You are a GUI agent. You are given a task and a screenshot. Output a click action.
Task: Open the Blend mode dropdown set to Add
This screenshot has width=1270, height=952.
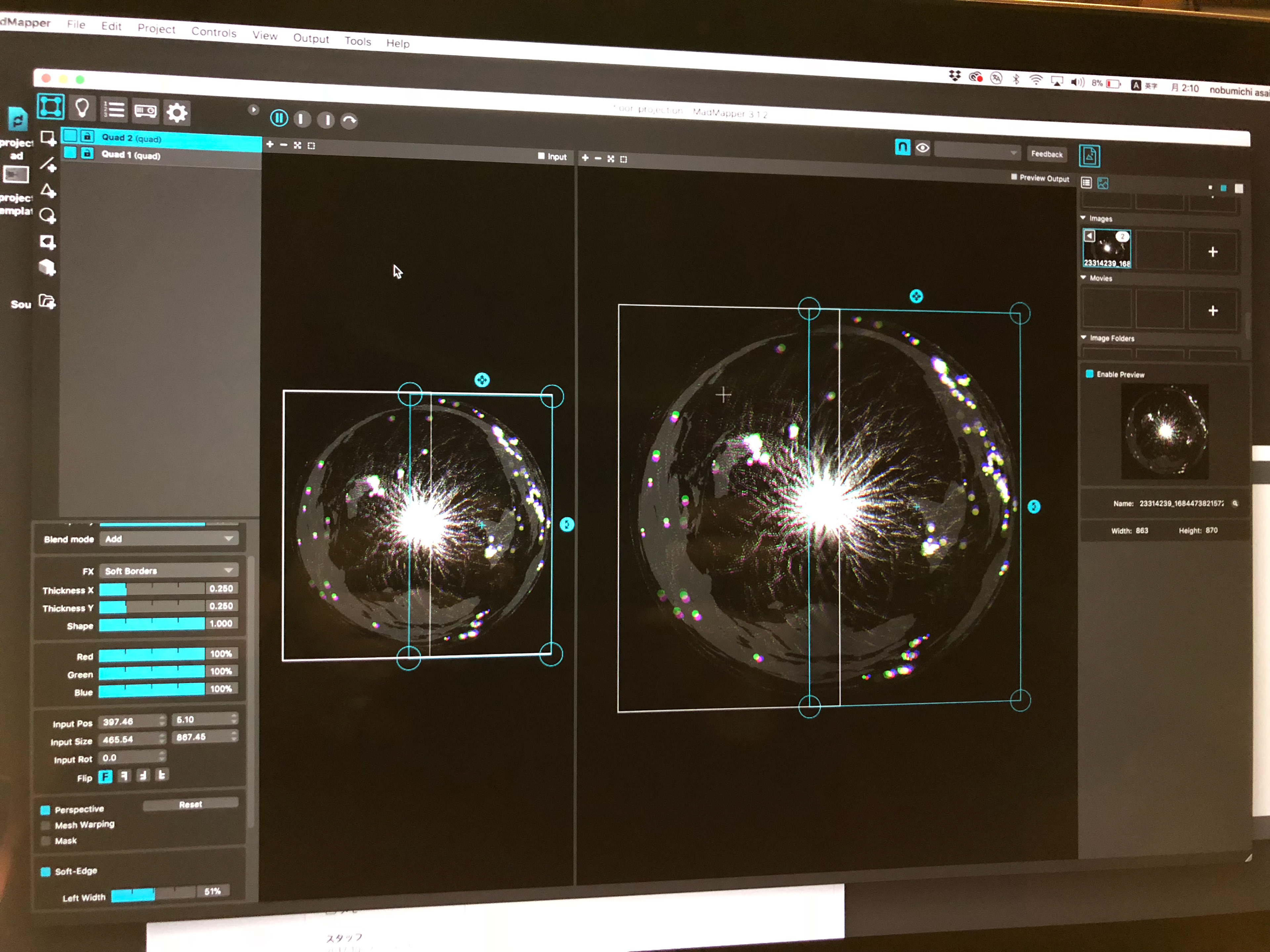[x=169, y=538]
